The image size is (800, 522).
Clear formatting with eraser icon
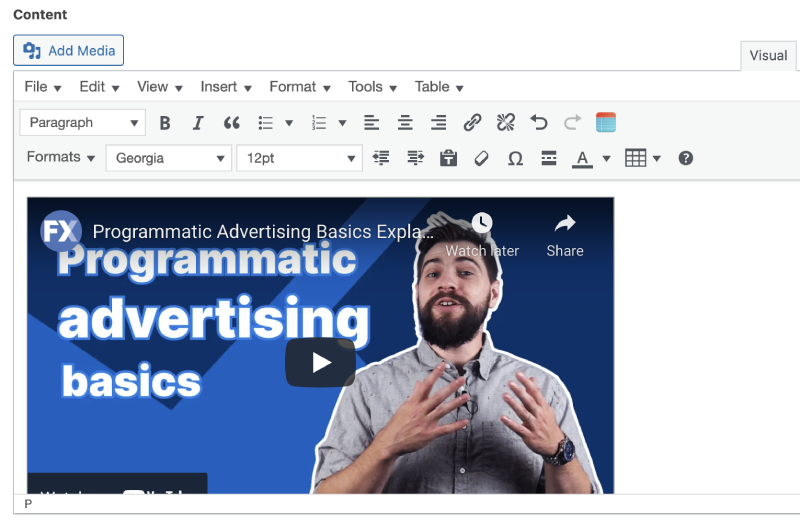pyautogui.click(x=482, y=158)
